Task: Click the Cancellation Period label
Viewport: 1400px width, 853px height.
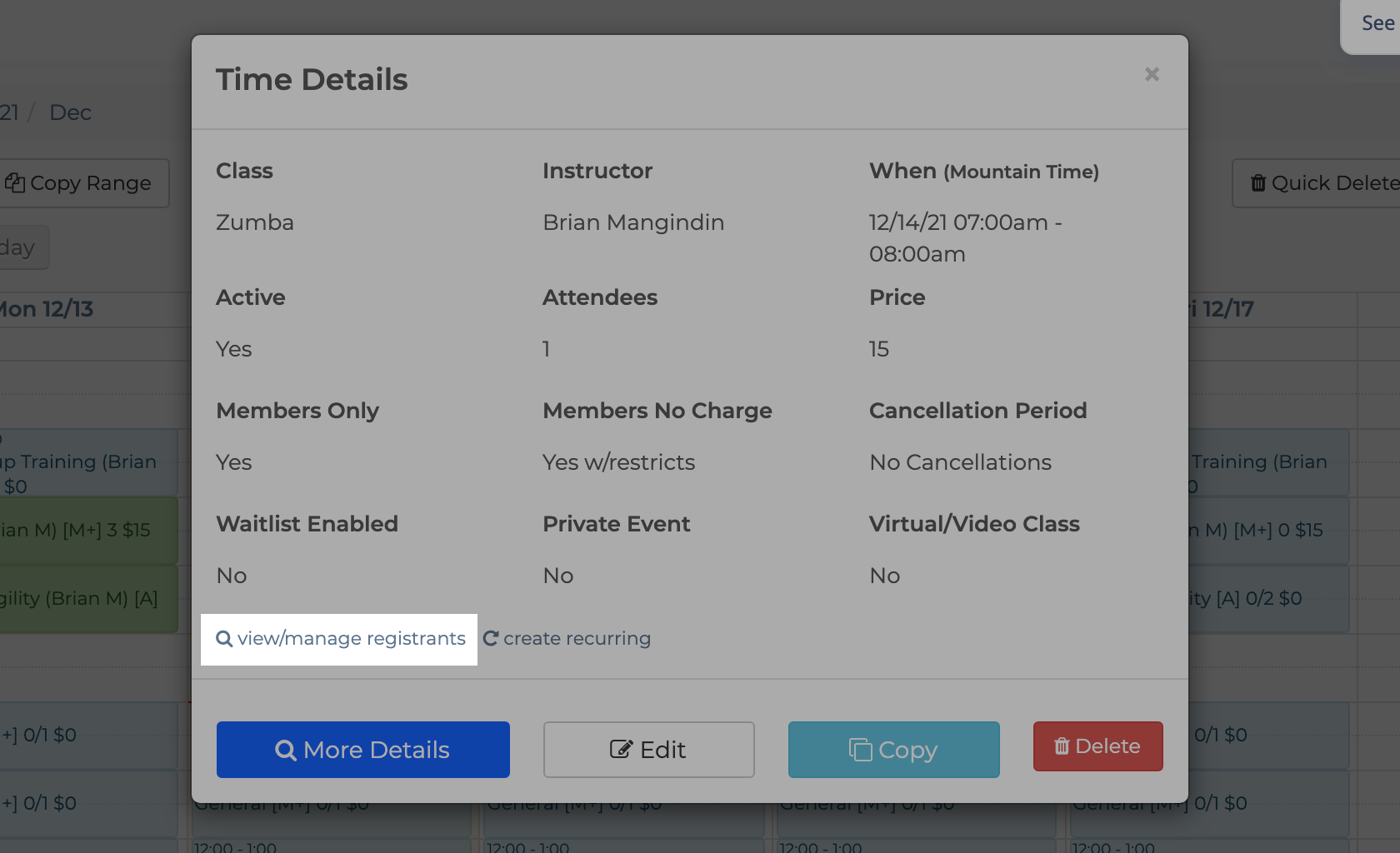Action: 978,411
